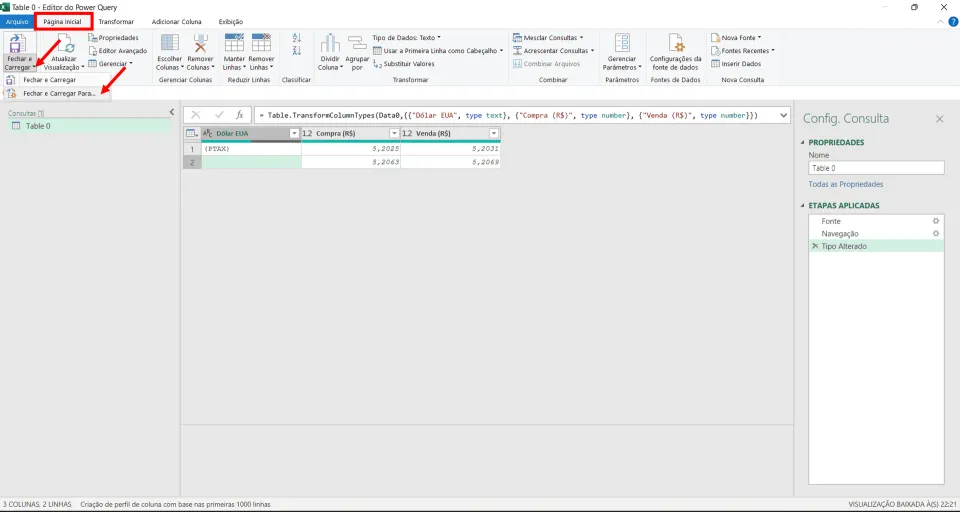
Task: Click the Fechar e Carregar save icon
Action: pos(19,43)
